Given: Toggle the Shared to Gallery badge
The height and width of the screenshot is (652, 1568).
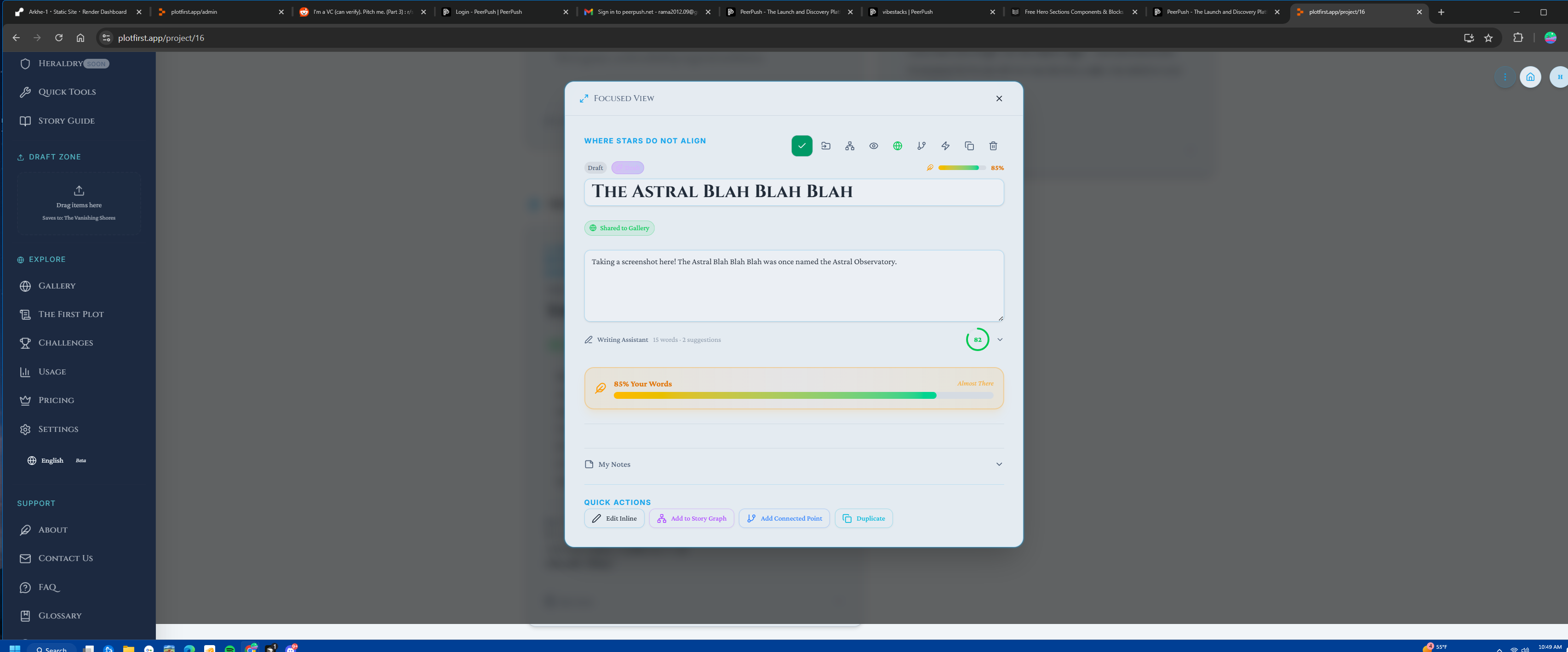Looking at the screenshot, I should click(x=619, y=228).
